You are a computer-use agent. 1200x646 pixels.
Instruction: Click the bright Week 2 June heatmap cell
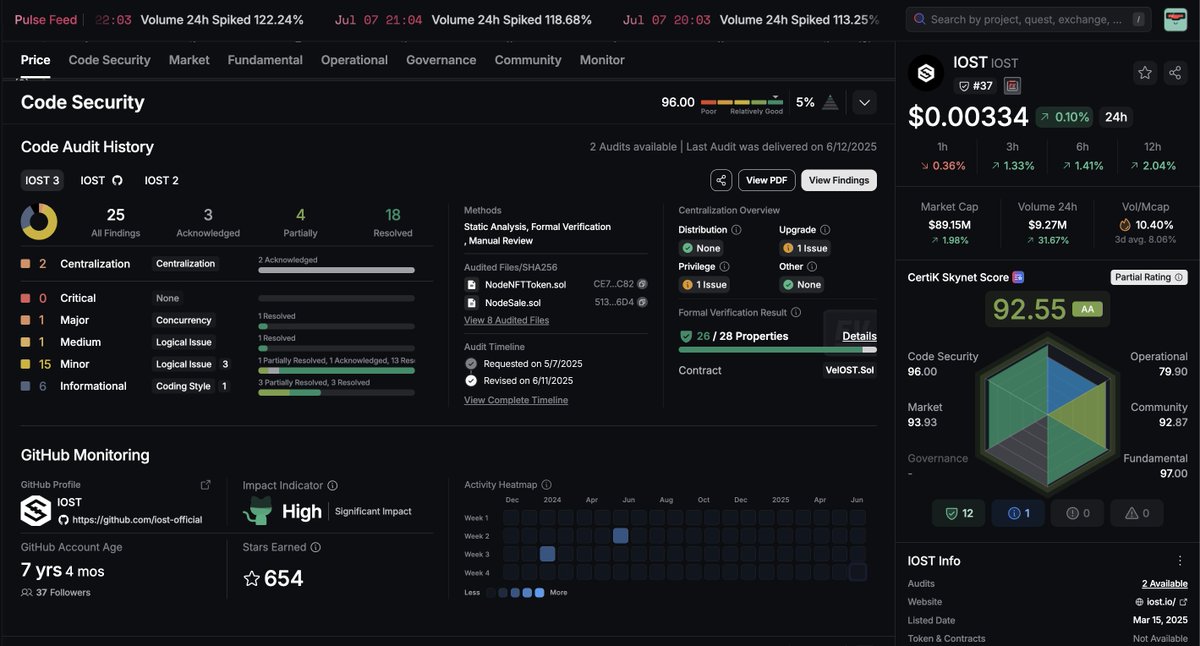point(620,536)
